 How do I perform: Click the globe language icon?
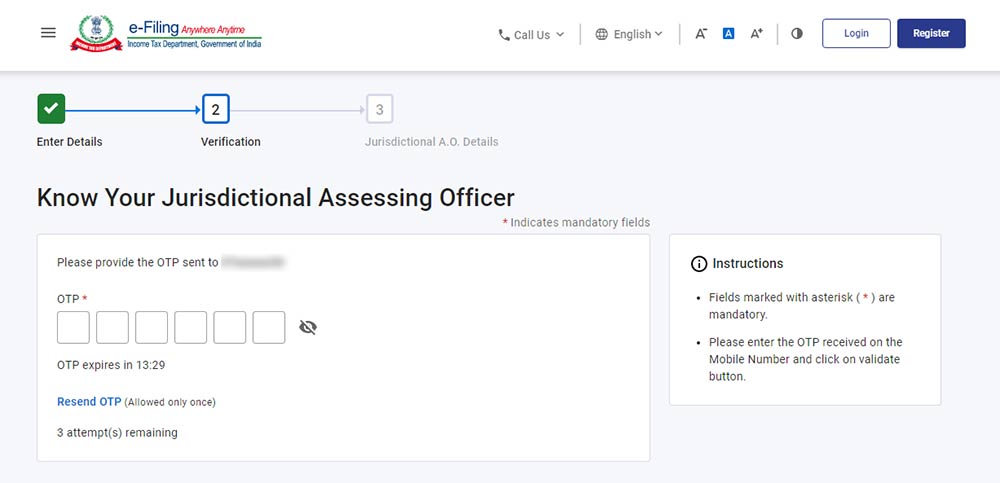(x=601, y=34)
